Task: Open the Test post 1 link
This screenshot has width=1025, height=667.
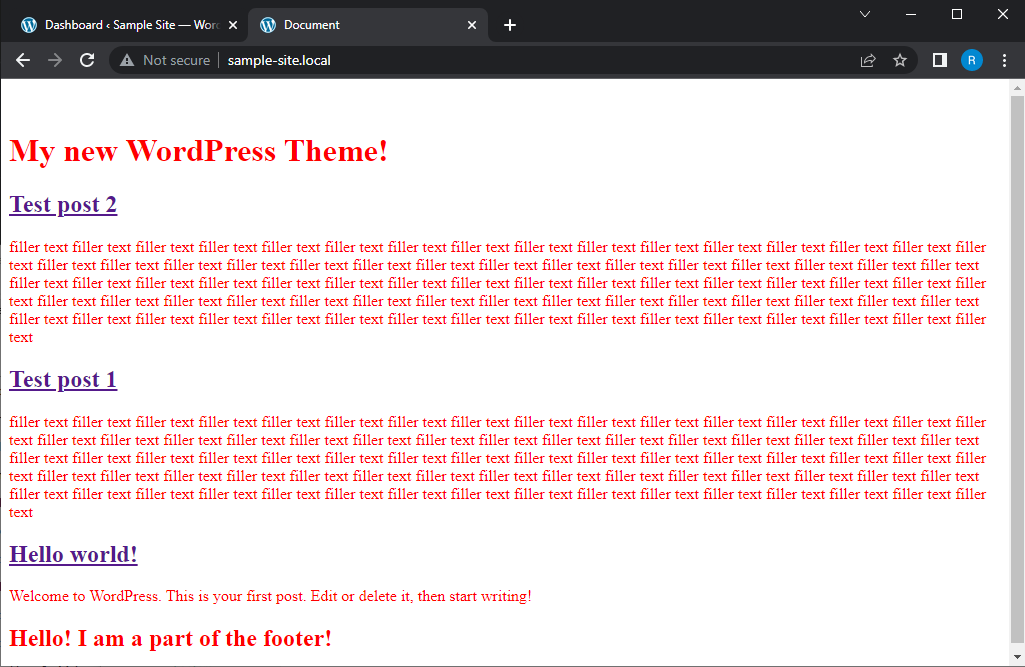Action: coord(63,379)
